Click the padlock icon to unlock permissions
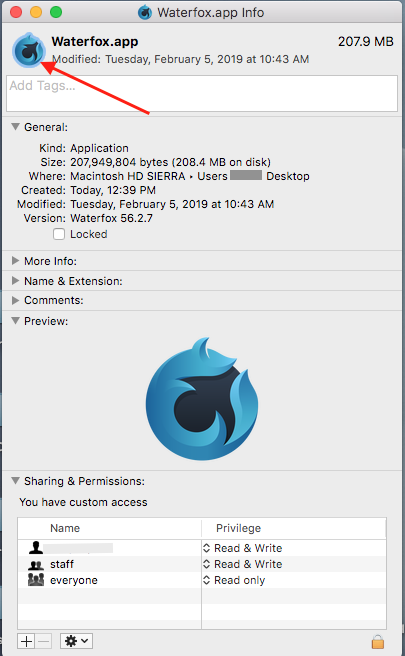The height and width of the screenshot is (656, 405). tap(378, 641)
